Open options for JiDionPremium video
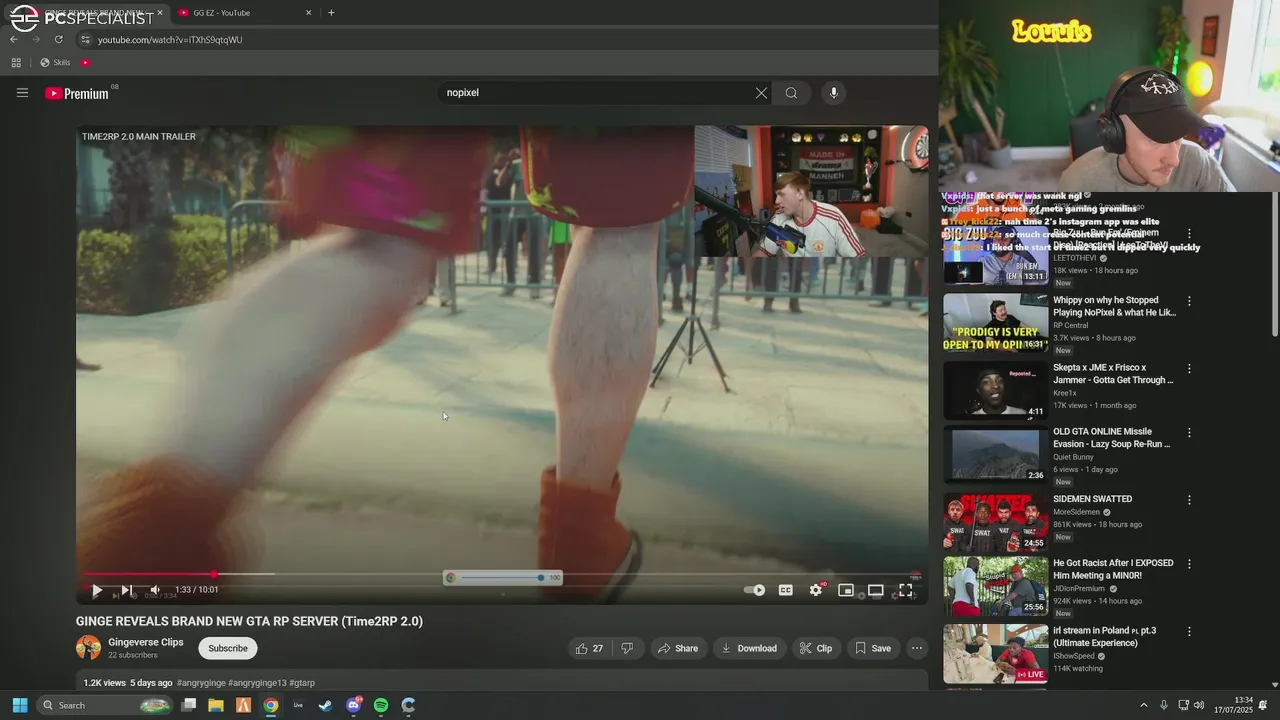 (1189, 565)
